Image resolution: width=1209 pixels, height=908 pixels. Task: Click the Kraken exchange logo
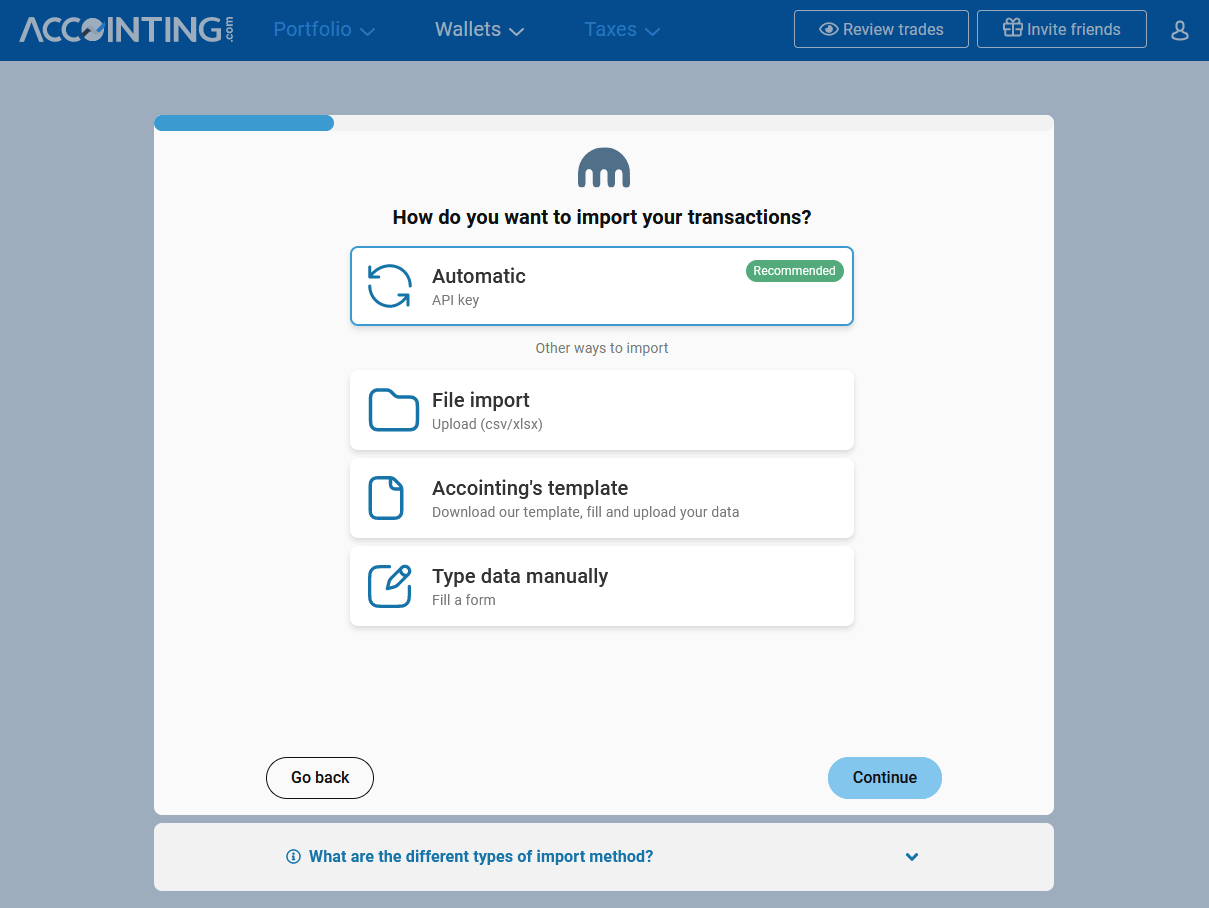[x=604, y=168]
